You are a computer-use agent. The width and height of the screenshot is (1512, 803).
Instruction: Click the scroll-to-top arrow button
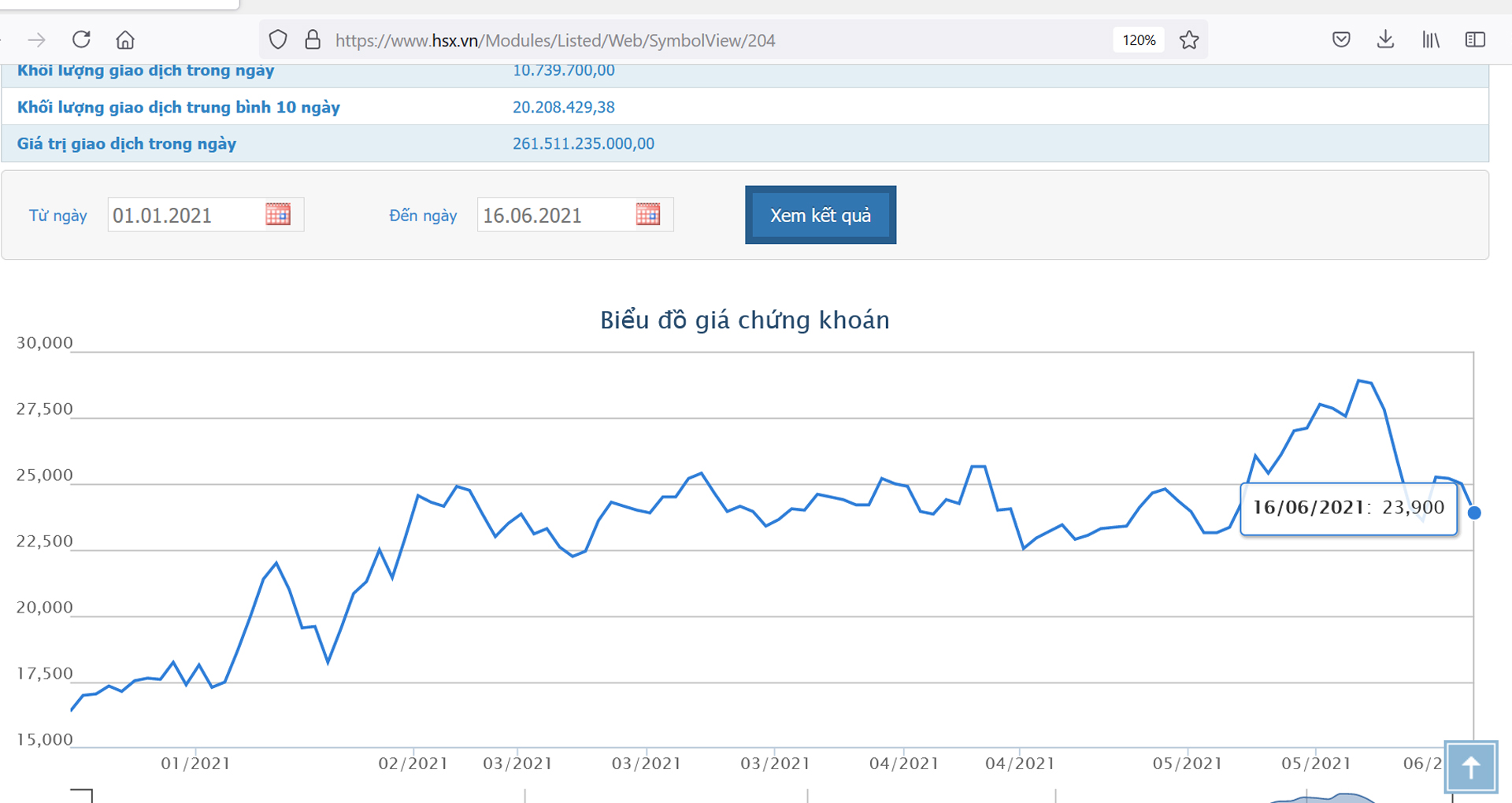[1470, 767]
